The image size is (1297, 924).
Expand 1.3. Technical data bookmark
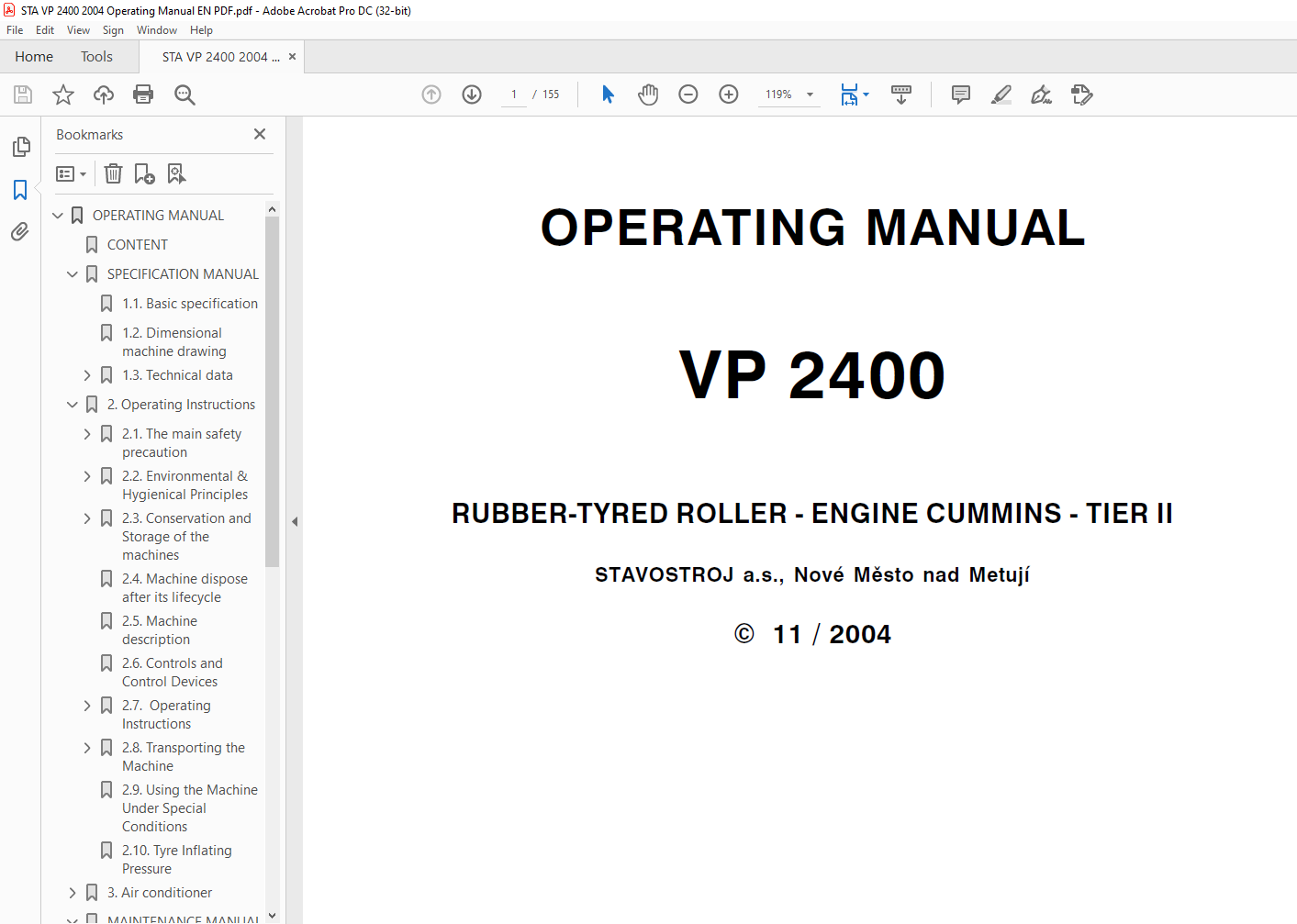tap(87, 375)
